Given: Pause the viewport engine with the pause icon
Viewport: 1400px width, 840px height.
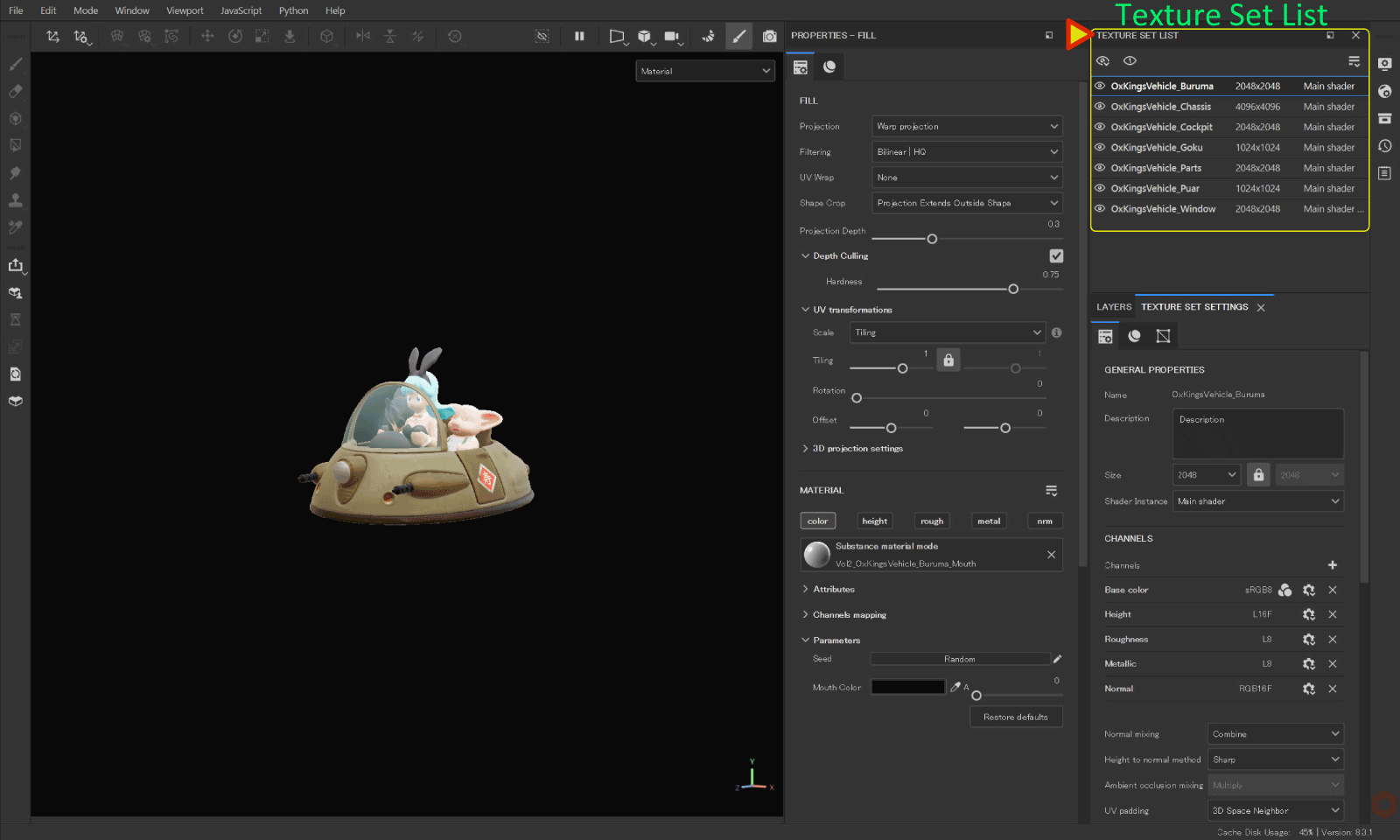Looking at the screenshot, I should (x=580, y=36).
